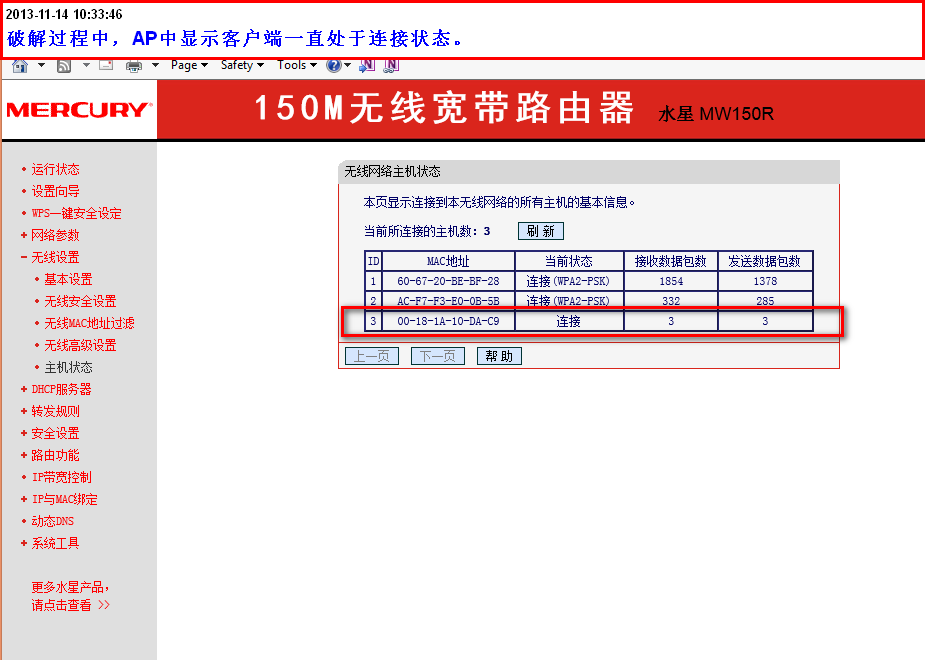Click the MAC地址 column header
The image size is (925, 660).
point(448,261)
